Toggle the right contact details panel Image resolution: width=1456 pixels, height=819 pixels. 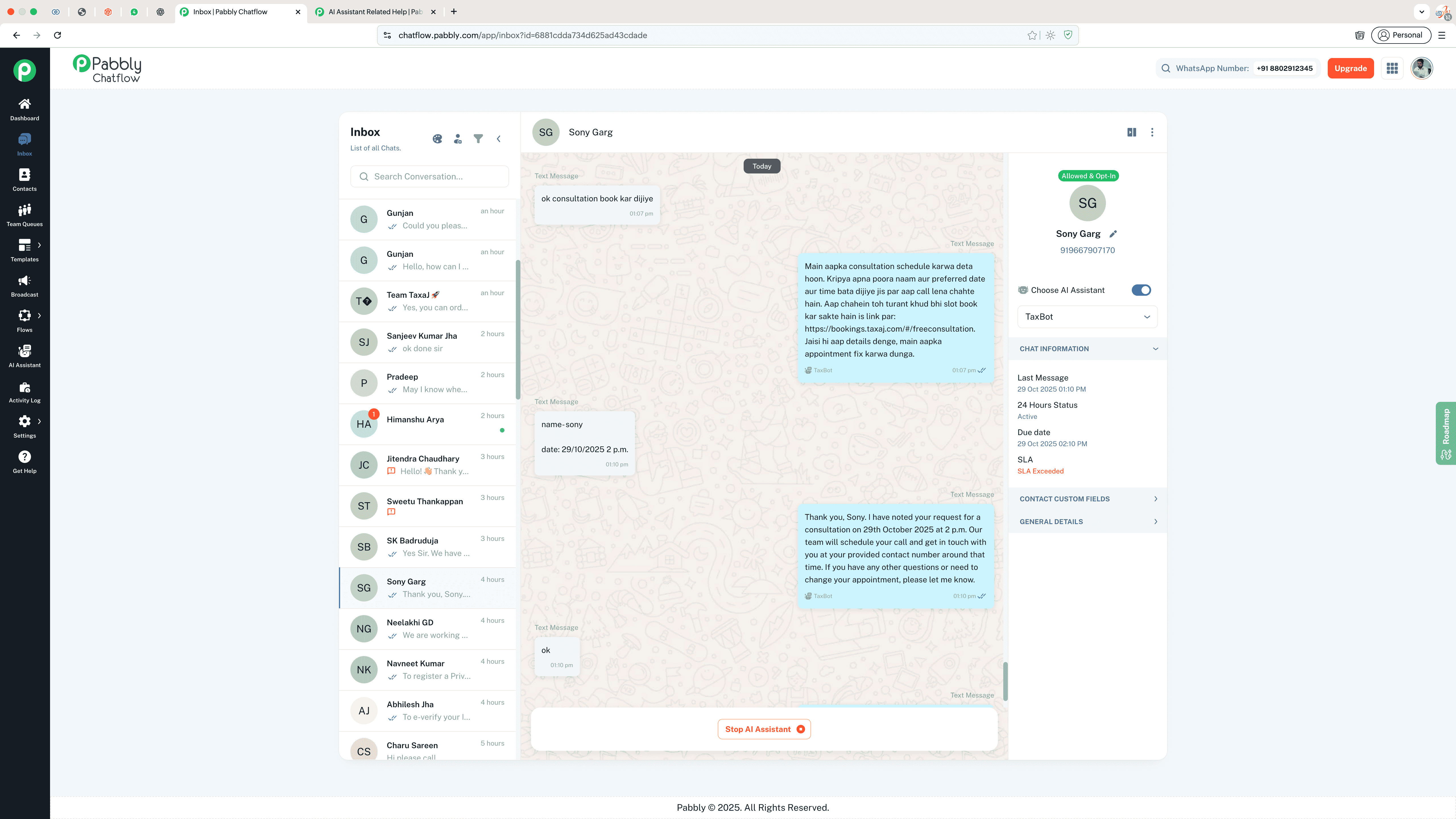click(1132, 132)
